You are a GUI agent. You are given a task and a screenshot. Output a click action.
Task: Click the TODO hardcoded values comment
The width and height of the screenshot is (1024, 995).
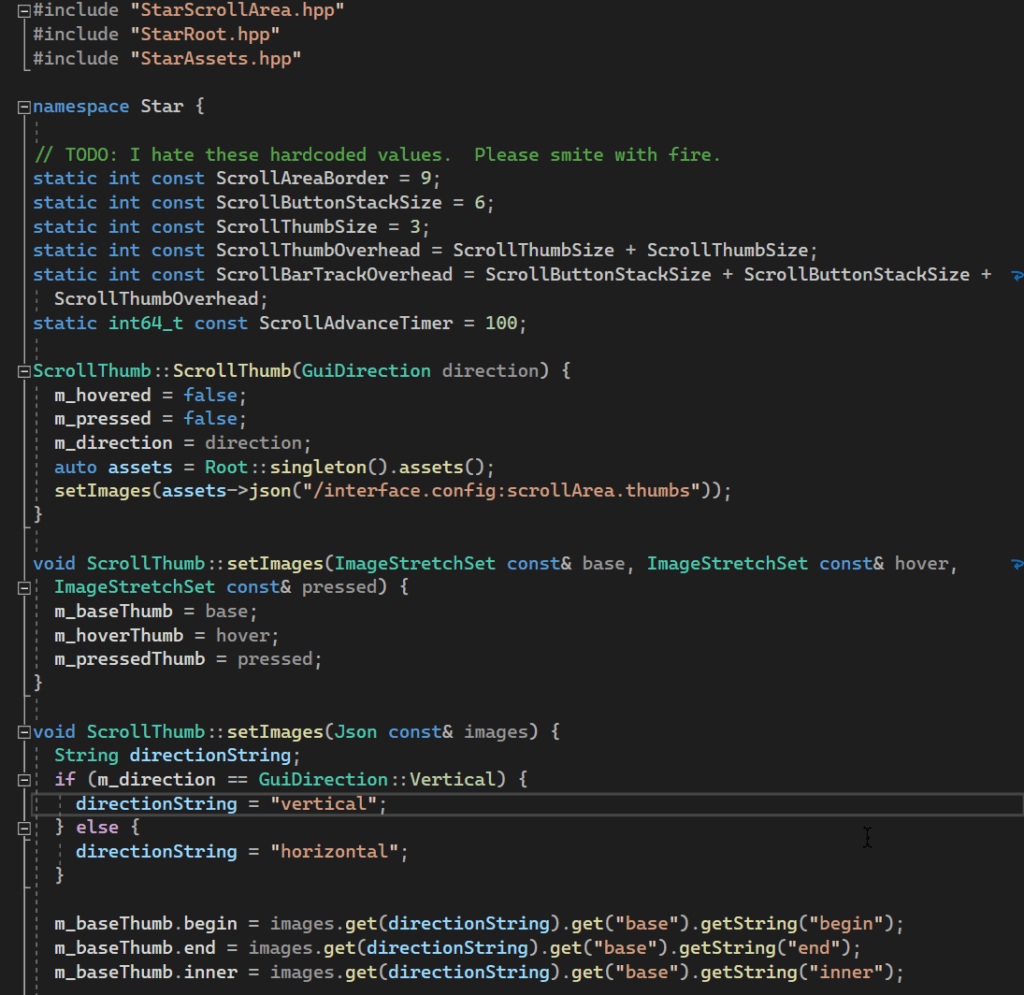pos(377,155)
